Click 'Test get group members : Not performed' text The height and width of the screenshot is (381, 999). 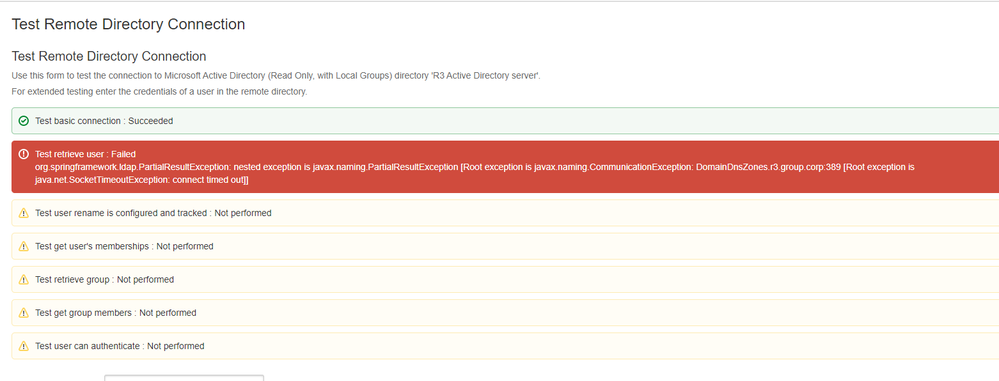click(x=115, y=313)
